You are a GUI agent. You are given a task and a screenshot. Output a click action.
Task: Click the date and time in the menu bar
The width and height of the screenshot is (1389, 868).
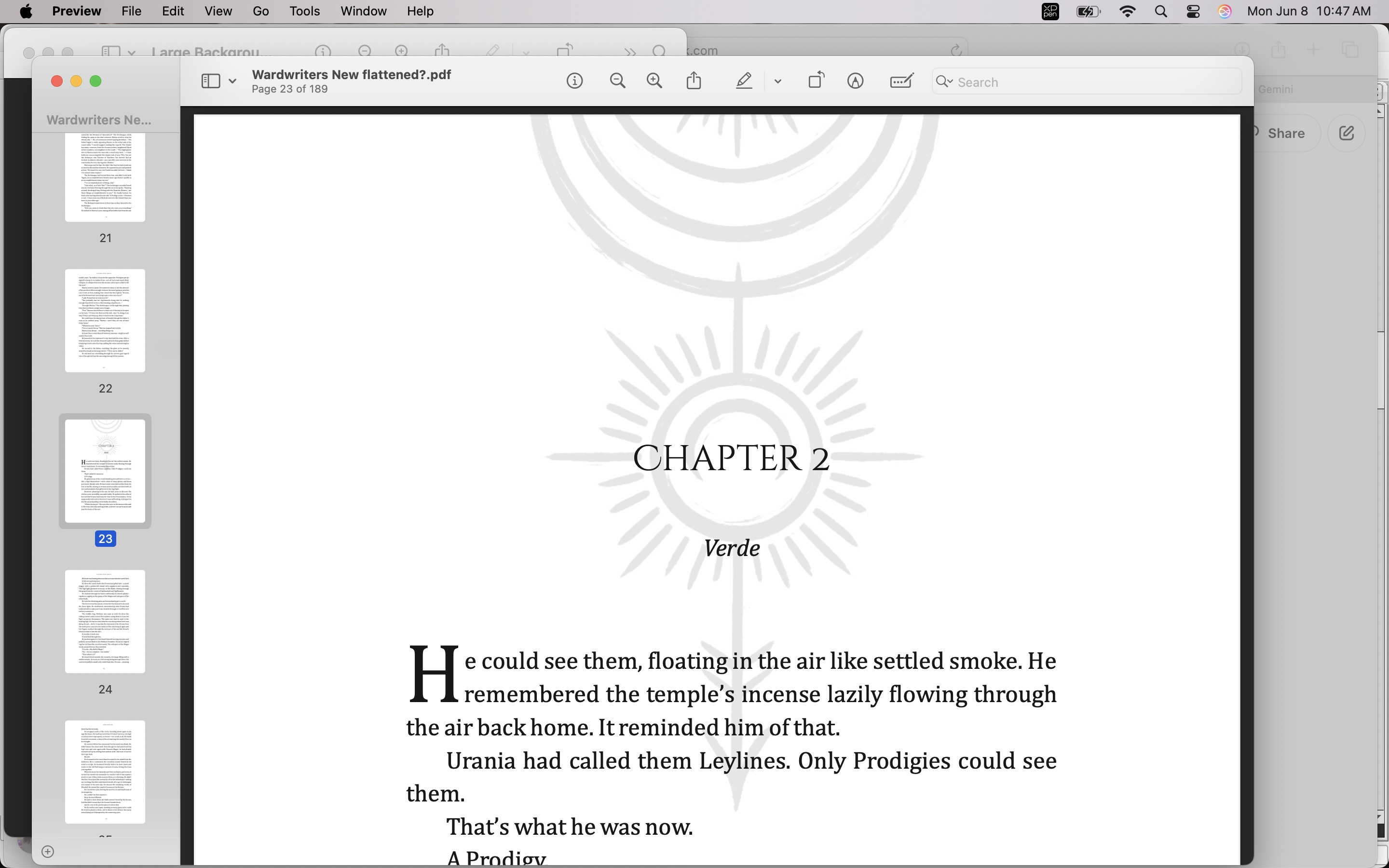click(x=1308, y=12)
